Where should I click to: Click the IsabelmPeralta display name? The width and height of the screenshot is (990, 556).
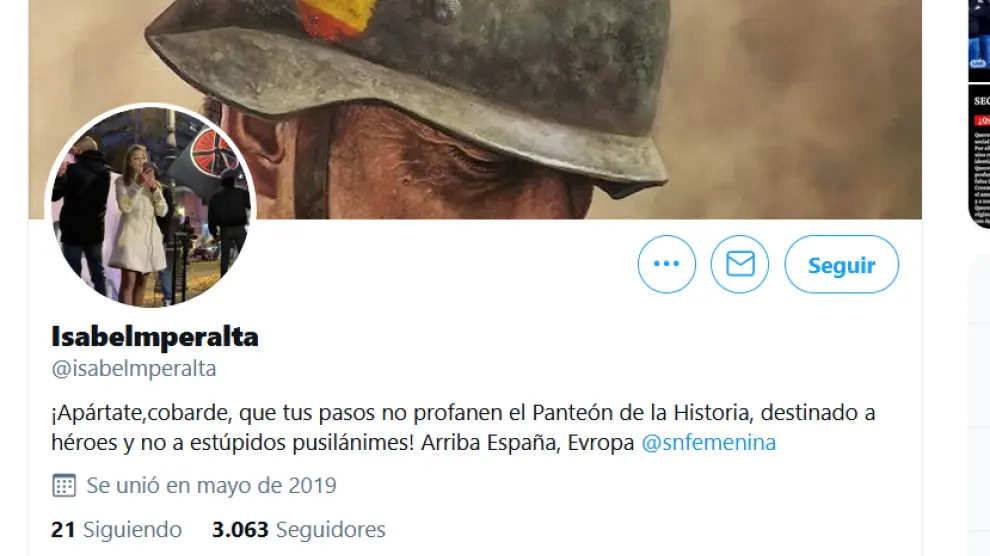point(155,336)
